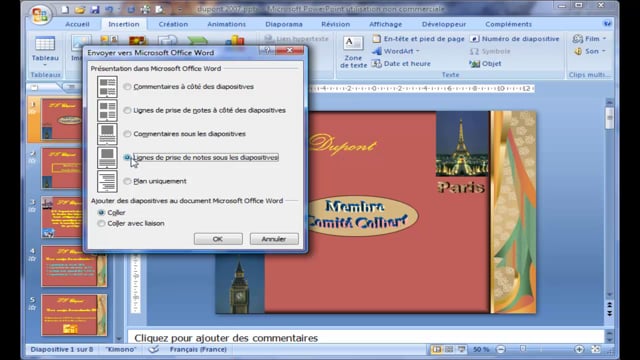
Task: Select Commentaires sous les diapositives
Action: click(x=127, y=134)
